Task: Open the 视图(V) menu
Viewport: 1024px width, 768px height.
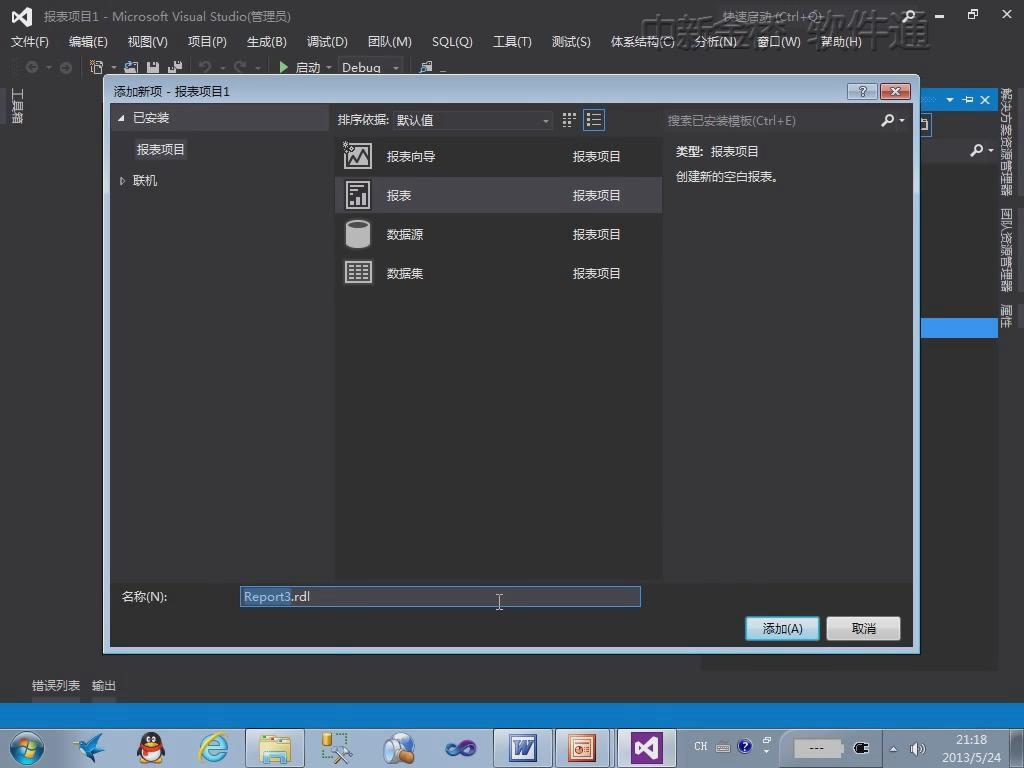Action: click(x=148, y=42)
